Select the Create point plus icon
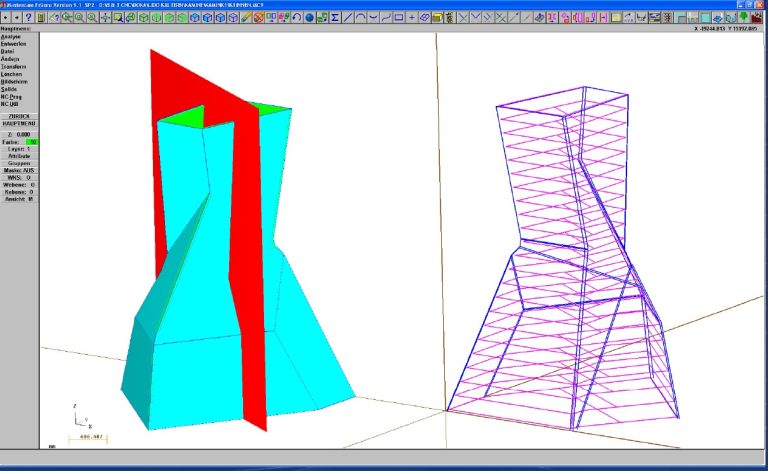This screenshot has width=768, height=471. (x=412, y=17)
